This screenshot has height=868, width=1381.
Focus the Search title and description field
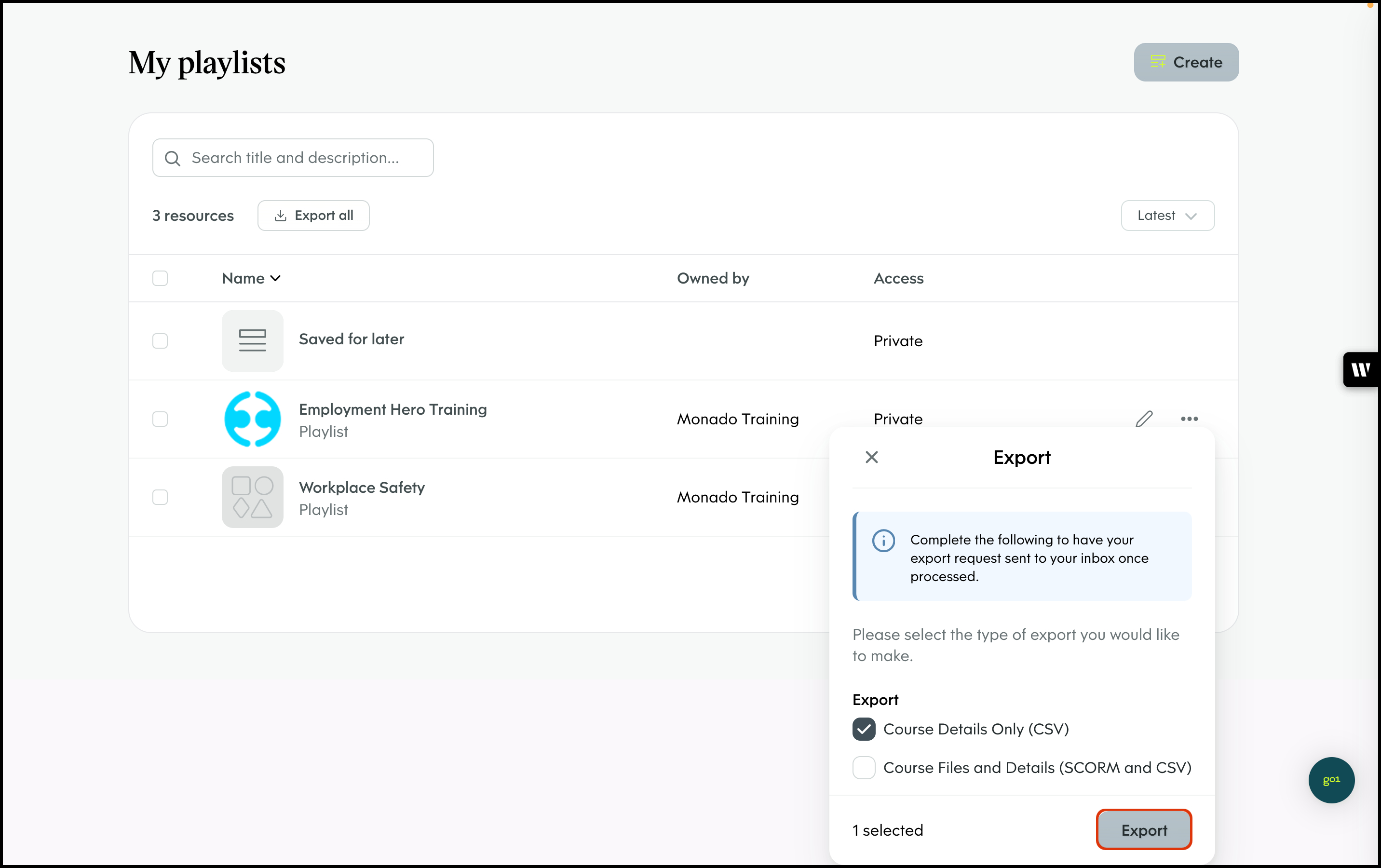pyautogui.click(x=304, y=158)
